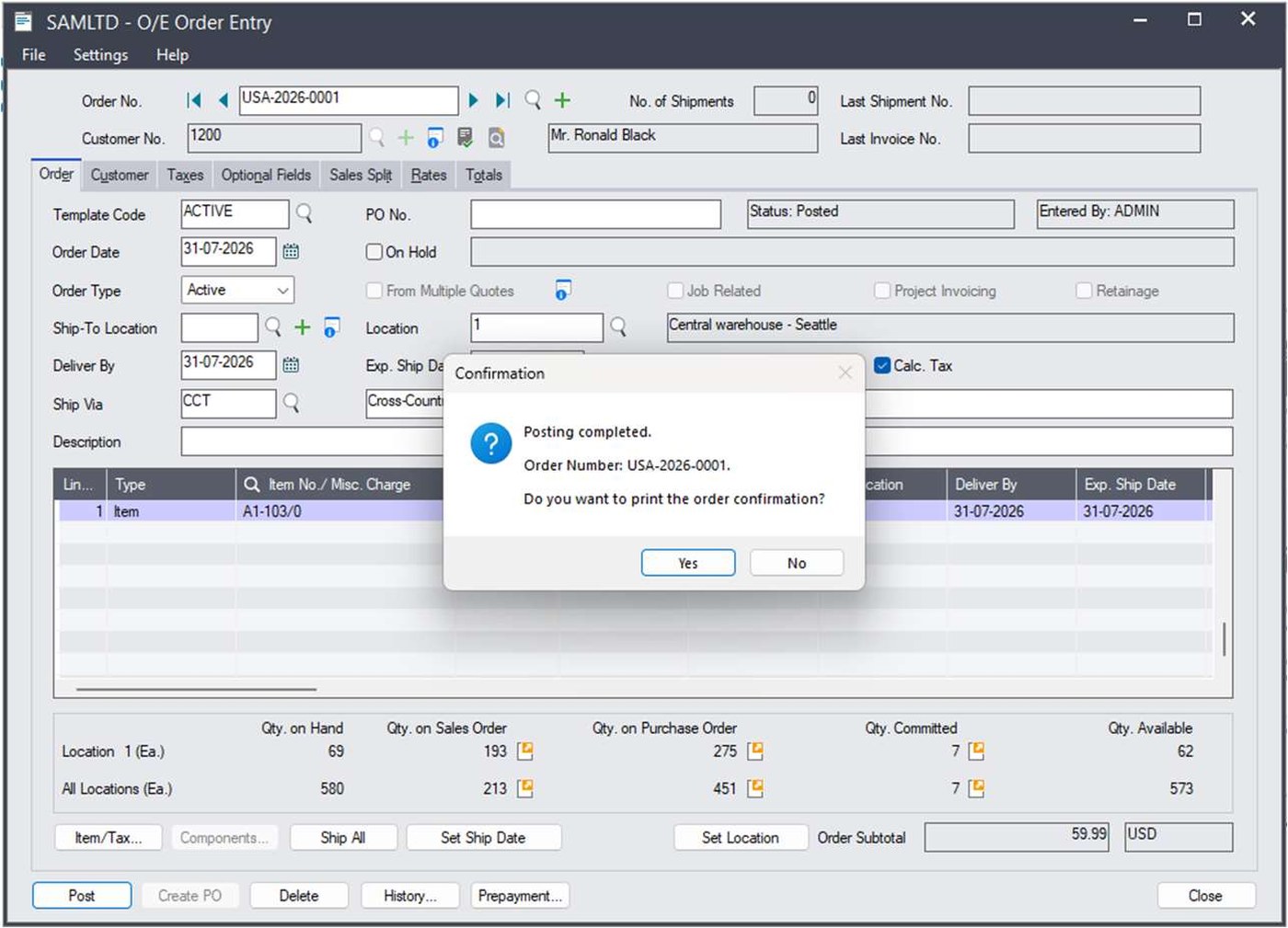Switch to the Sales Split tab
1288x928 pixels.
click(x=361, y=175)
